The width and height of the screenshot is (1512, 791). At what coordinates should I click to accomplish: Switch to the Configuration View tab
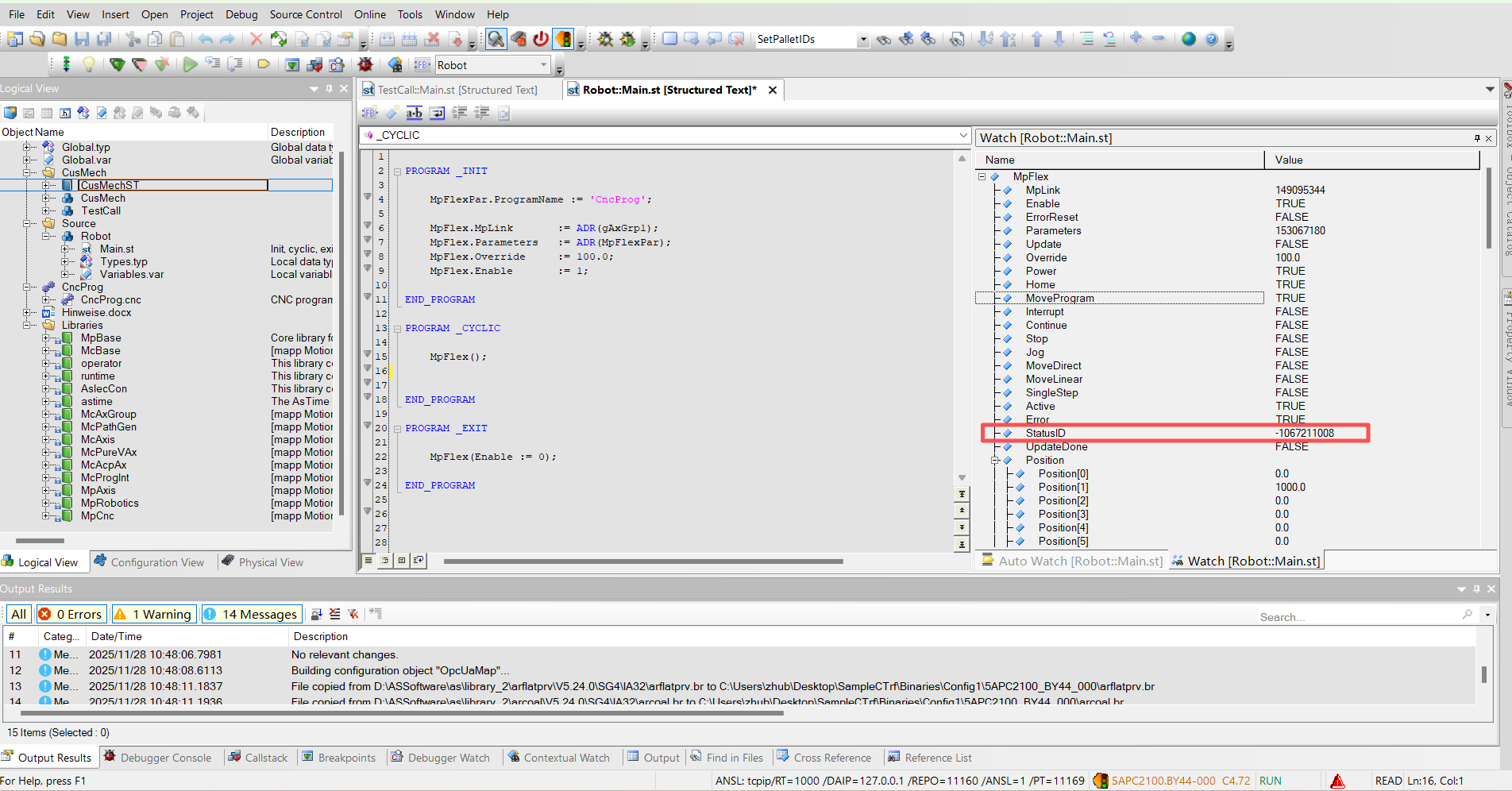click(149, 562)
